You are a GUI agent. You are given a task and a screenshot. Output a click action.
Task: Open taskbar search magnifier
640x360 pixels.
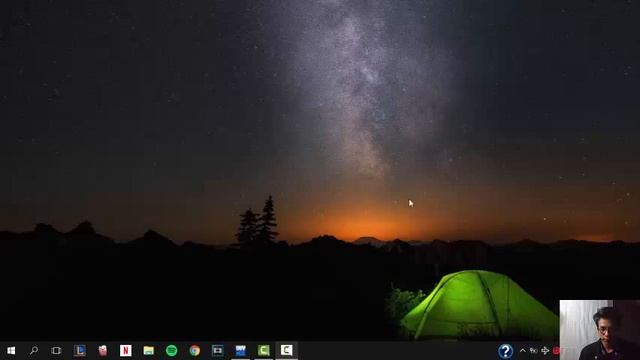coord(34,350)
